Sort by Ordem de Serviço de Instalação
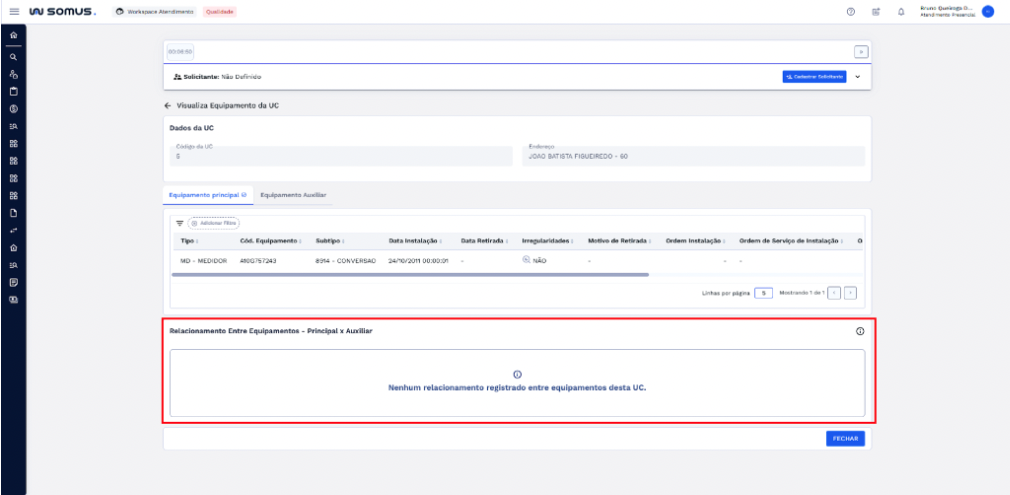This screenshot has width=1010, height=495. click(x=792, y=241)
